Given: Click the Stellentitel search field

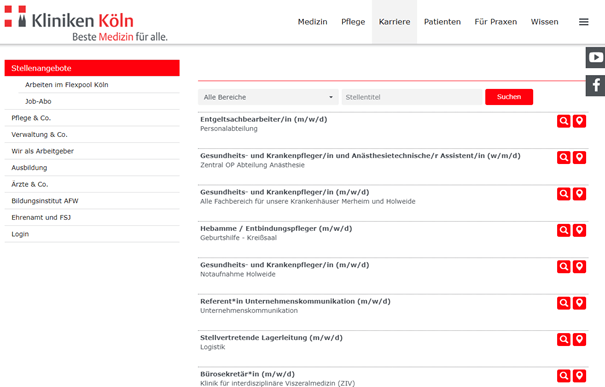Looking at the screenshot, I should [412, 97].
